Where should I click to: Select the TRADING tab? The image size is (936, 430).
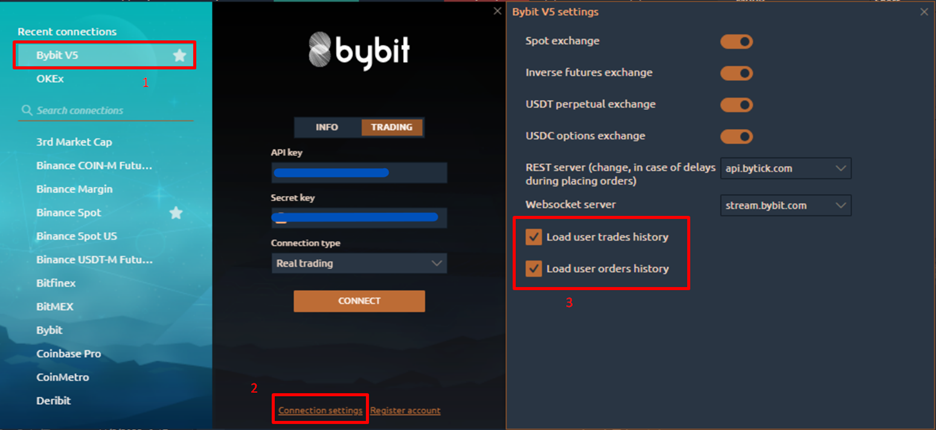(x=392, y=127)
